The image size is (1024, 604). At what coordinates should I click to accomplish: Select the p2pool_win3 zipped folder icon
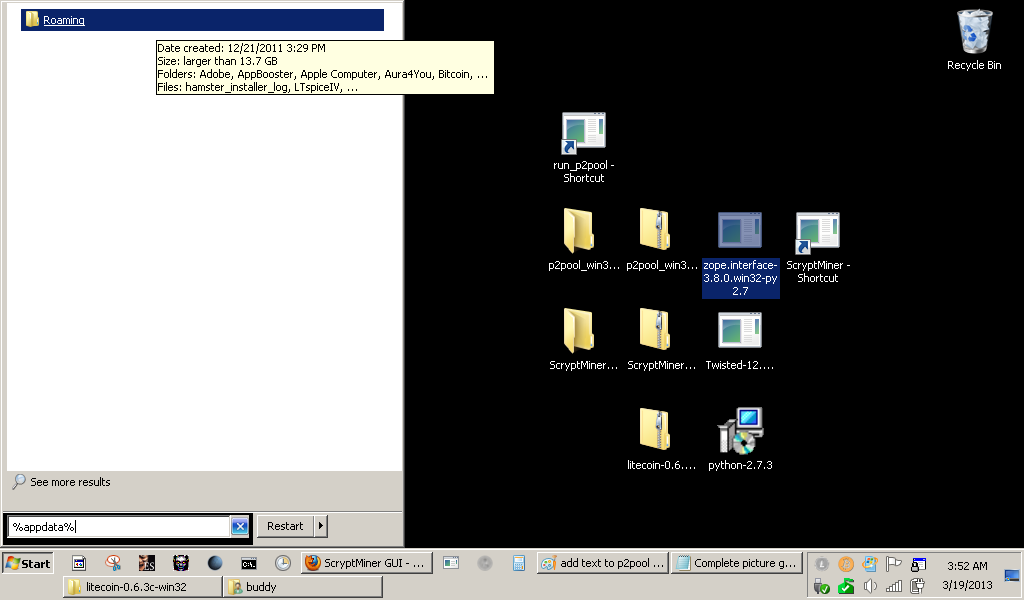pos(661,240)
